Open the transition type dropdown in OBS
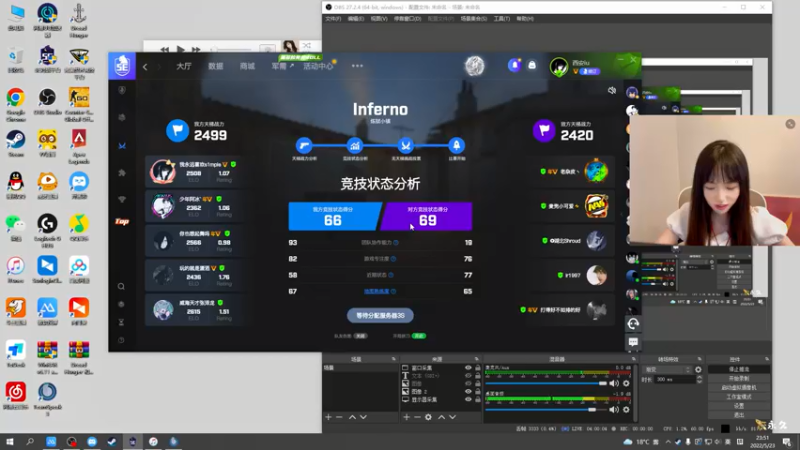The image size is (800, 450). point(667,369)
